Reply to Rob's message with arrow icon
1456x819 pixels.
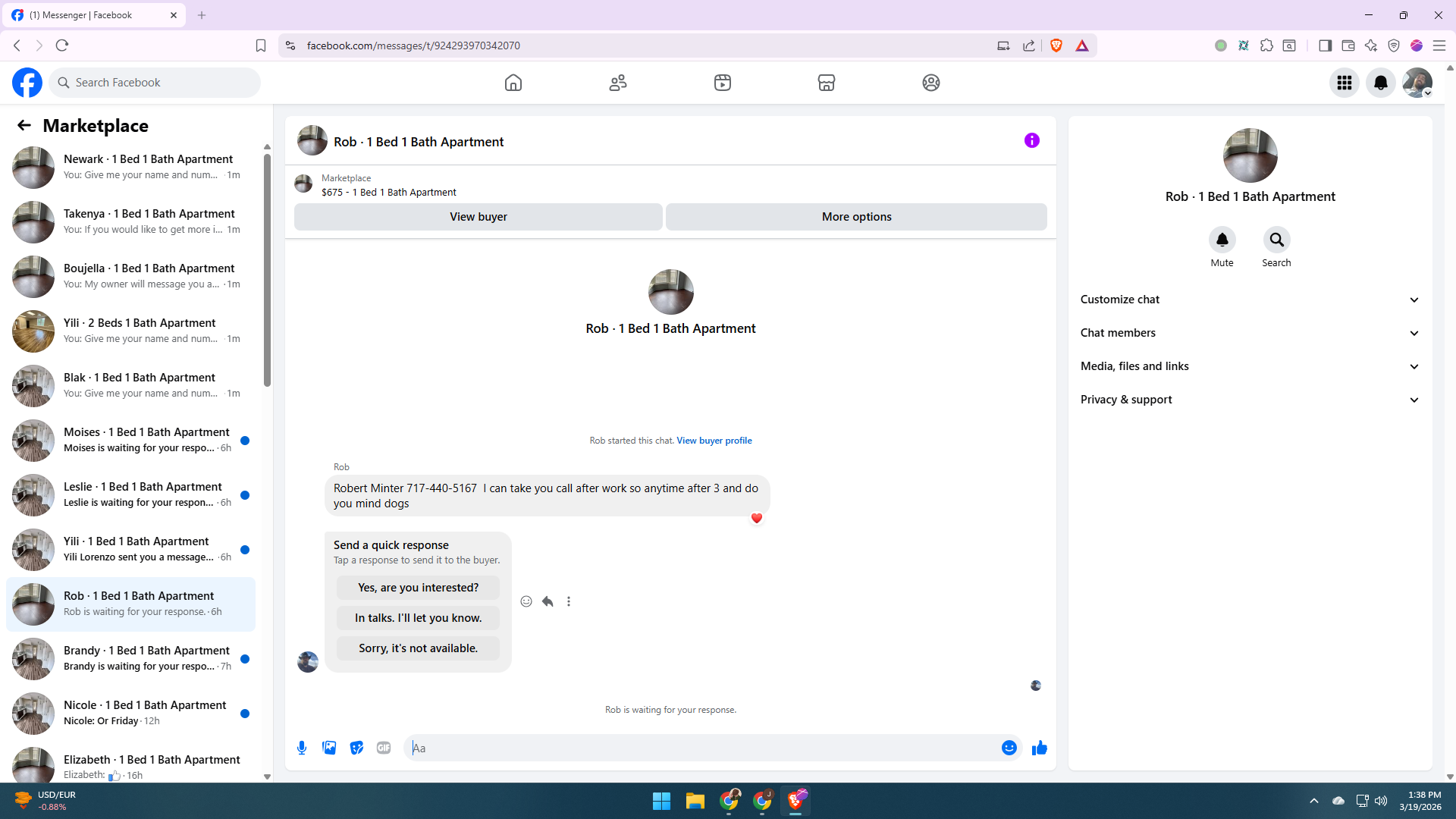click(x=548, y=601)
